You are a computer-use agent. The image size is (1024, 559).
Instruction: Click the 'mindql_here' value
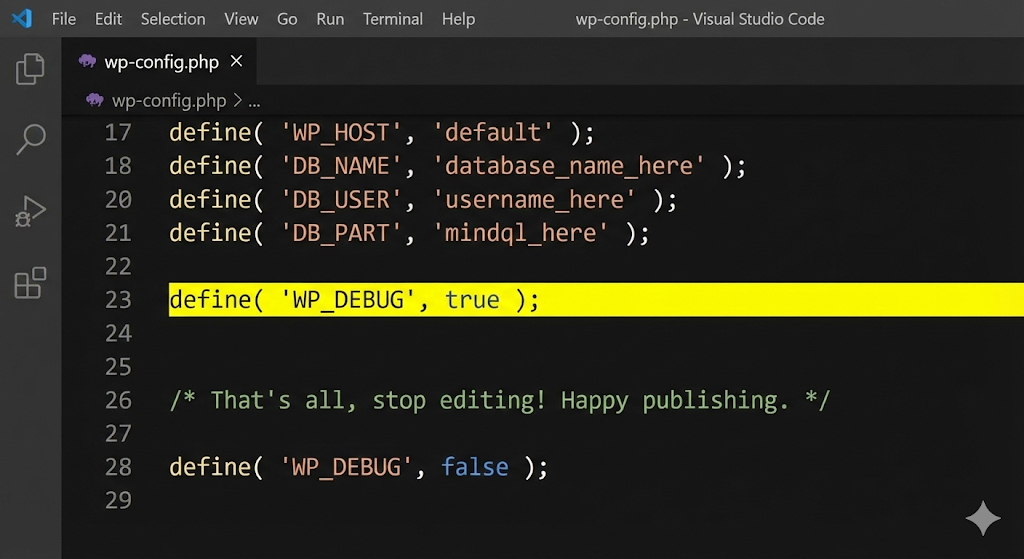520,234
